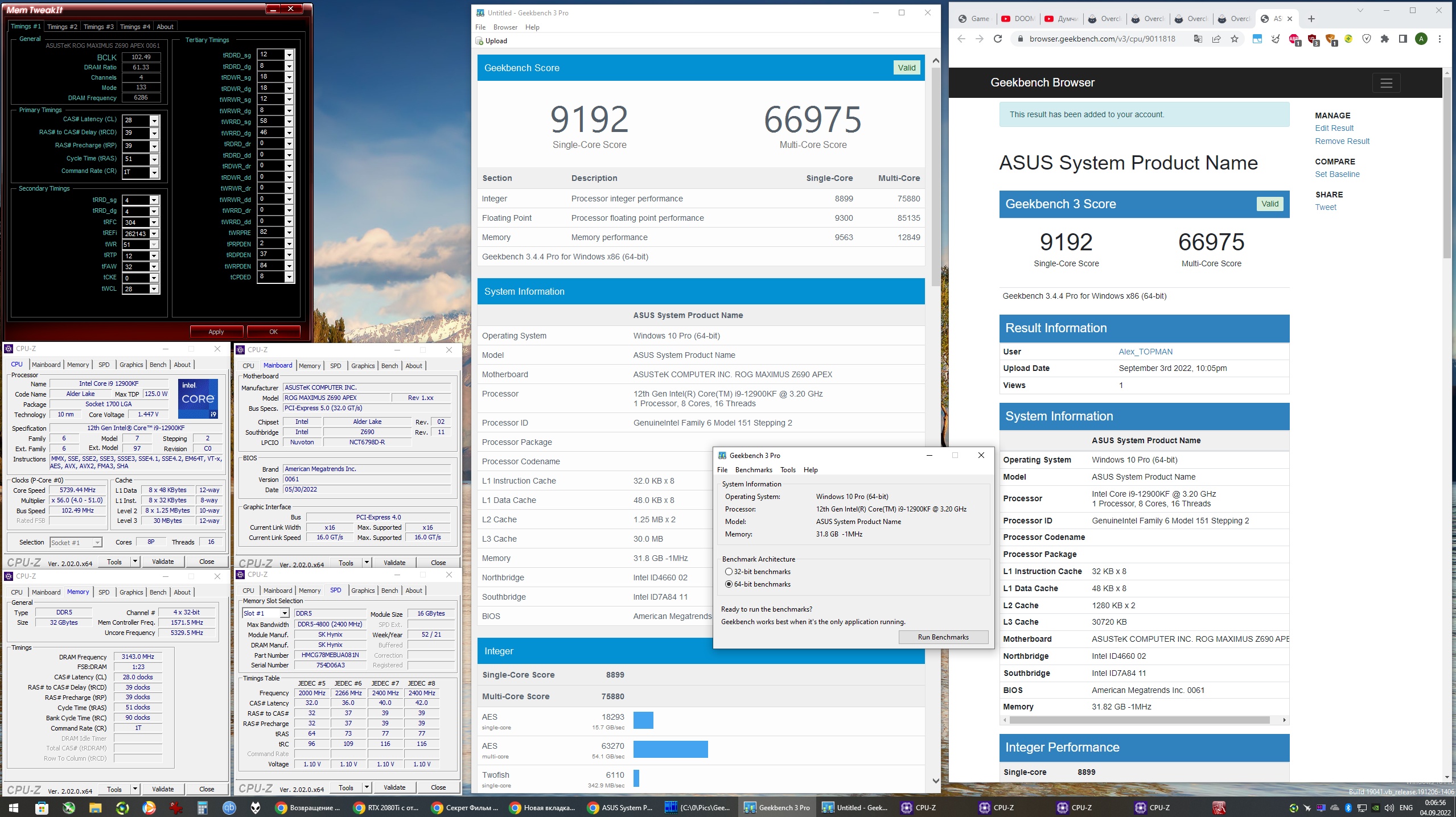Open the tRFC dropdown in MemTweakIt
Viewport: 1456px width, 817px height.
coord(154,222)
